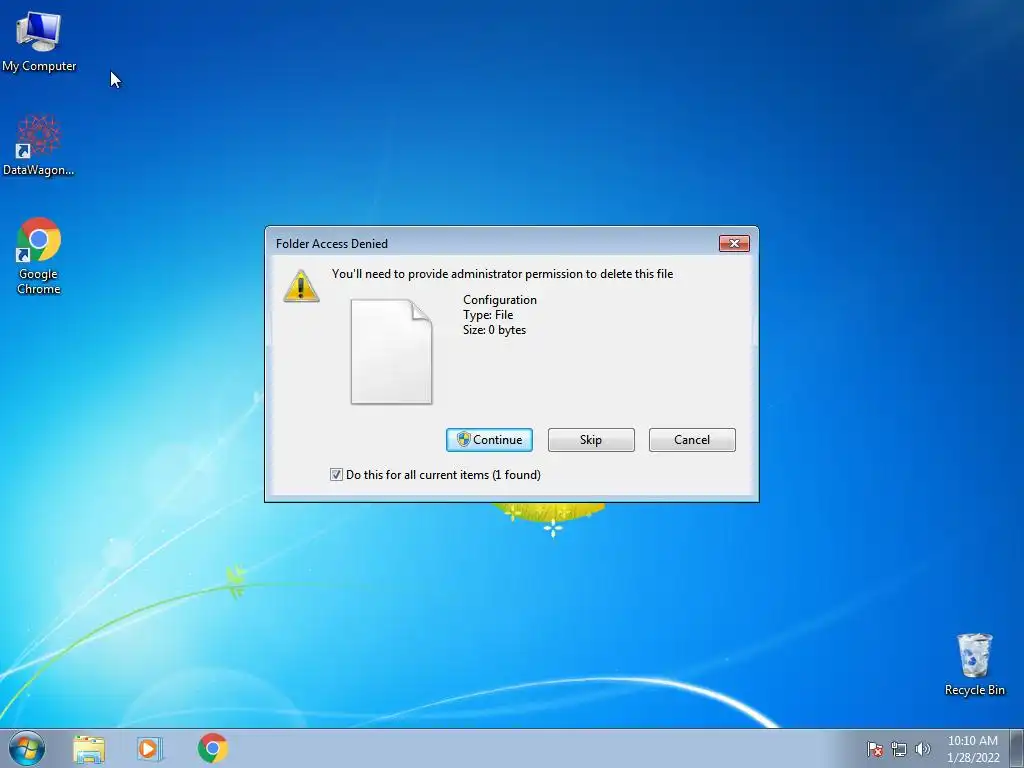Open the taskbar clock showing 10:10 AM
Viewport: 1024px width, 768px height.
pos(972,749)
